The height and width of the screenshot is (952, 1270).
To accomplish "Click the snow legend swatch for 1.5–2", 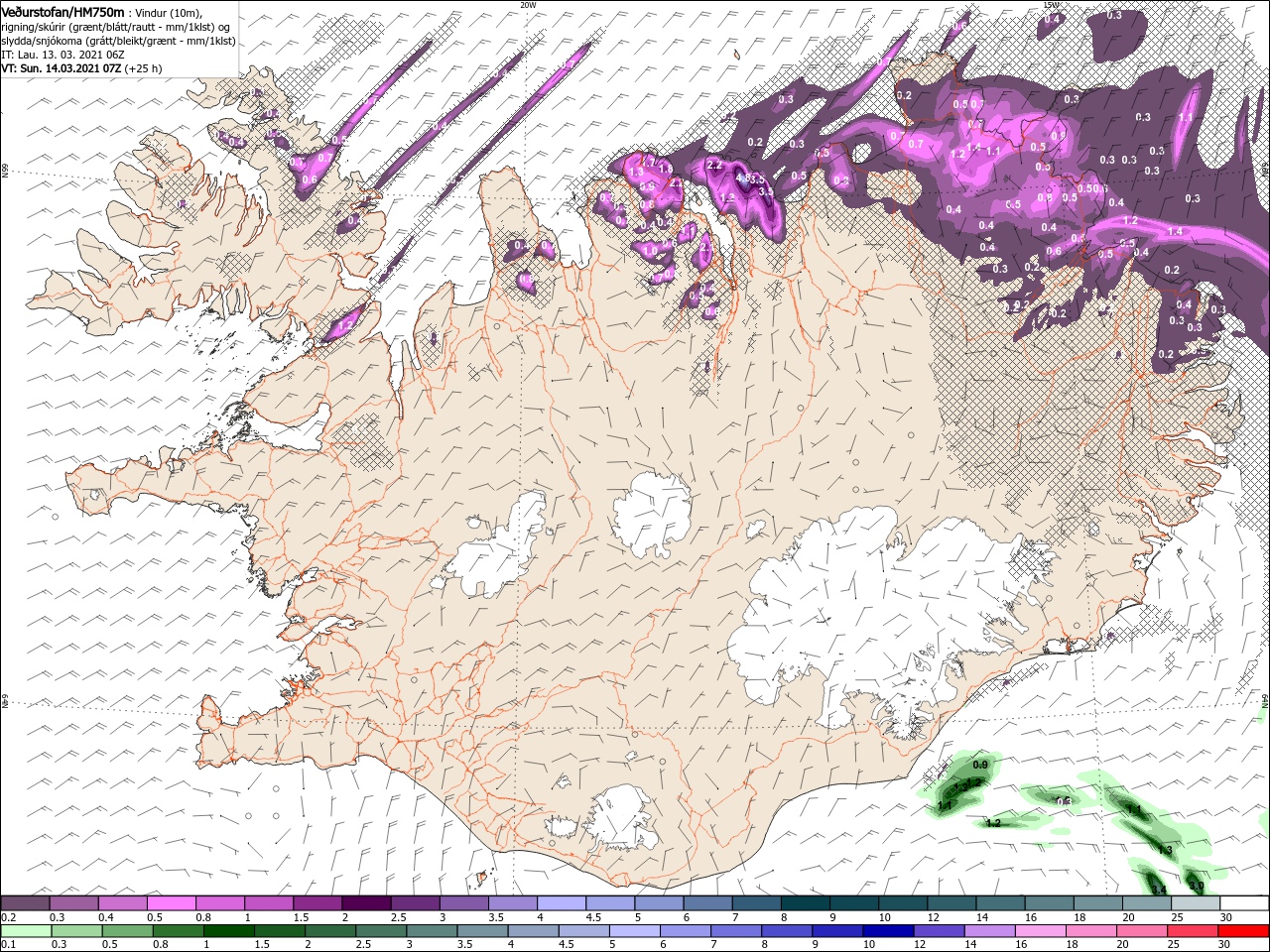I will [x=317, y=902].
